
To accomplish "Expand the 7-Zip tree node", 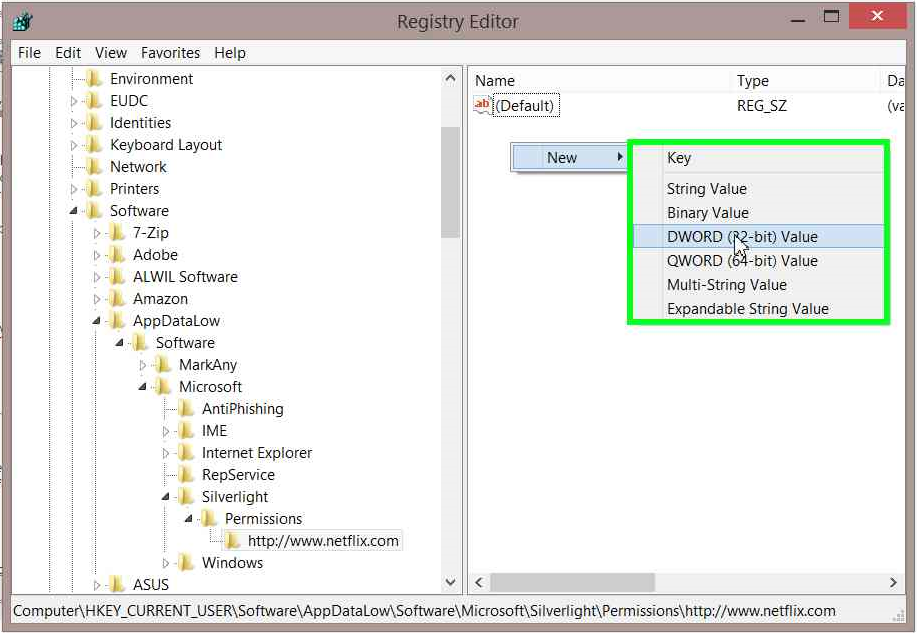I will point(97,233).
